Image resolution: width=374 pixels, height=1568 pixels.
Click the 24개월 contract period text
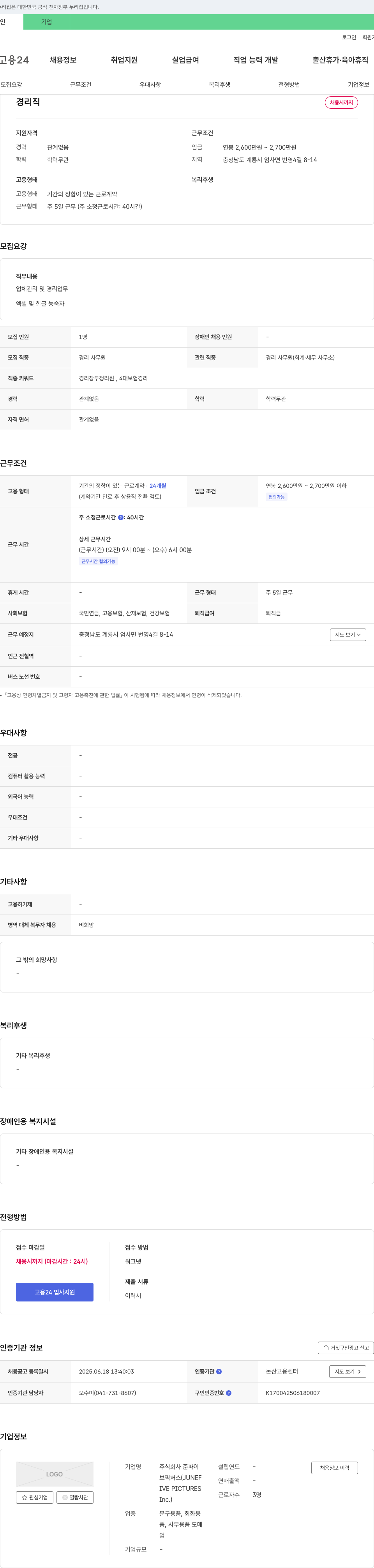158,486
